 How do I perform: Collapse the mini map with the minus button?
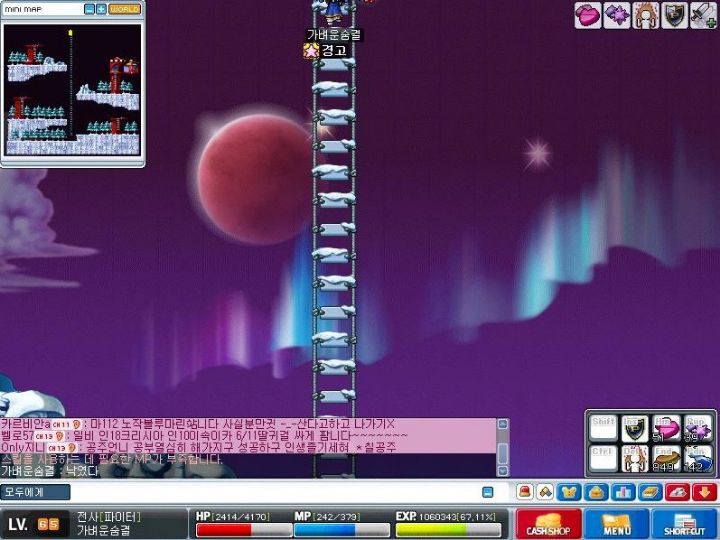90,9
